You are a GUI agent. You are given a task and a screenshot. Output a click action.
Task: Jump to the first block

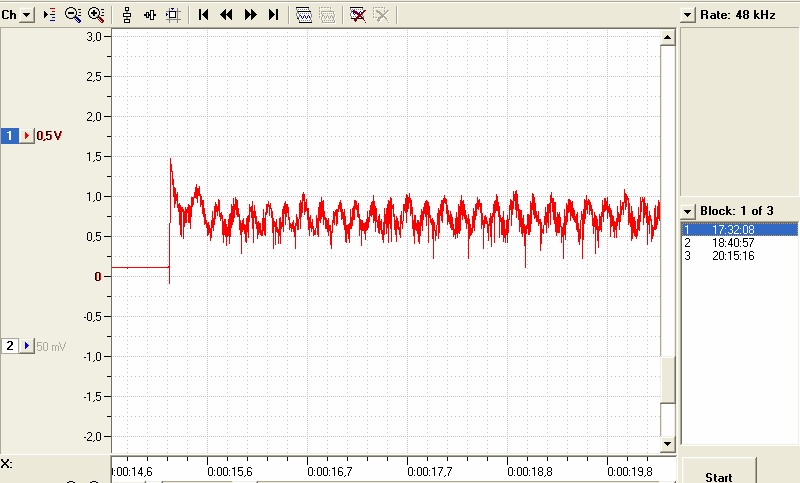[x=203, y=15]
